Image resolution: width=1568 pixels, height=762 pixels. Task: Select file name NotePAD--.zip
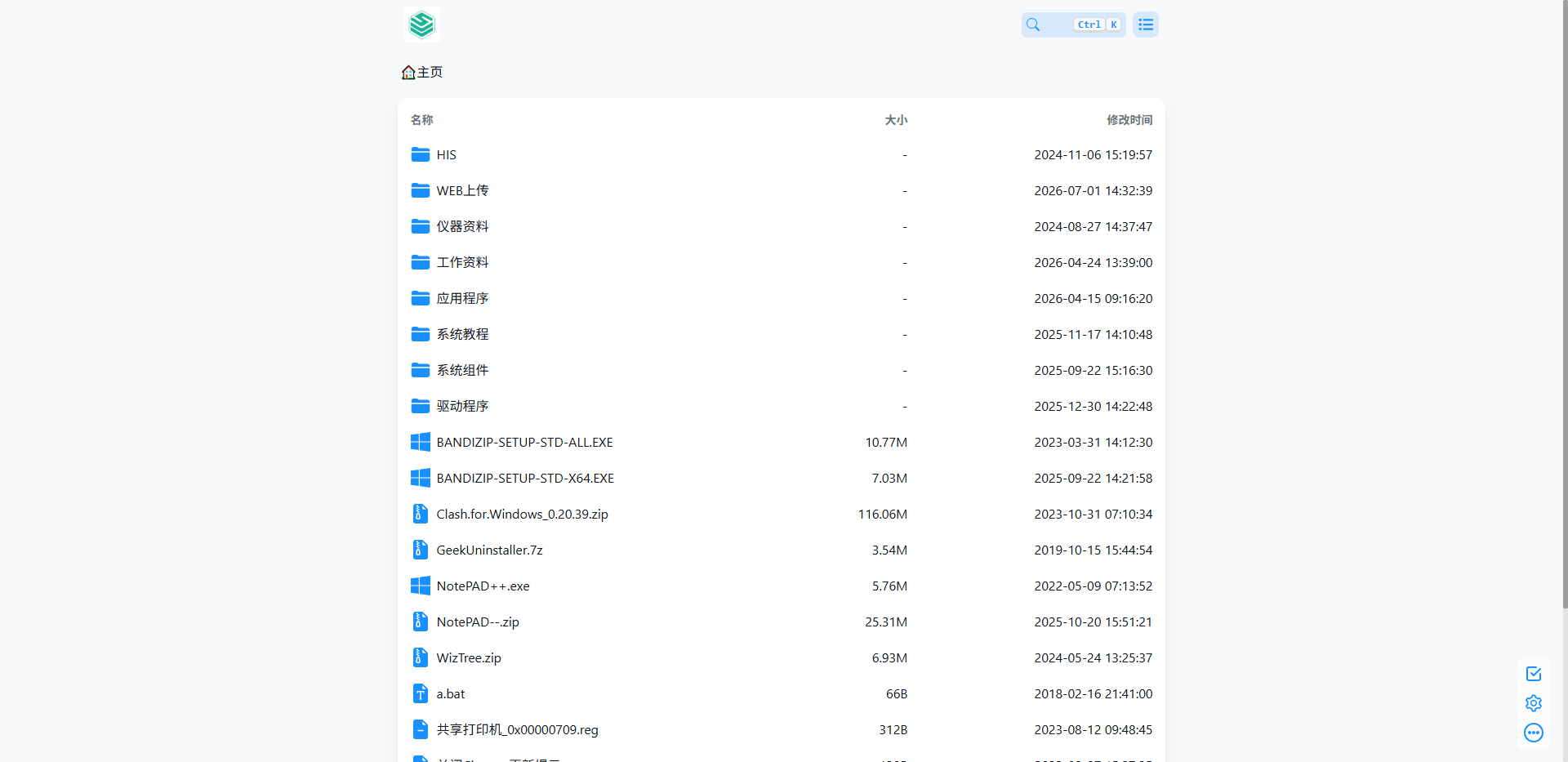478,622
